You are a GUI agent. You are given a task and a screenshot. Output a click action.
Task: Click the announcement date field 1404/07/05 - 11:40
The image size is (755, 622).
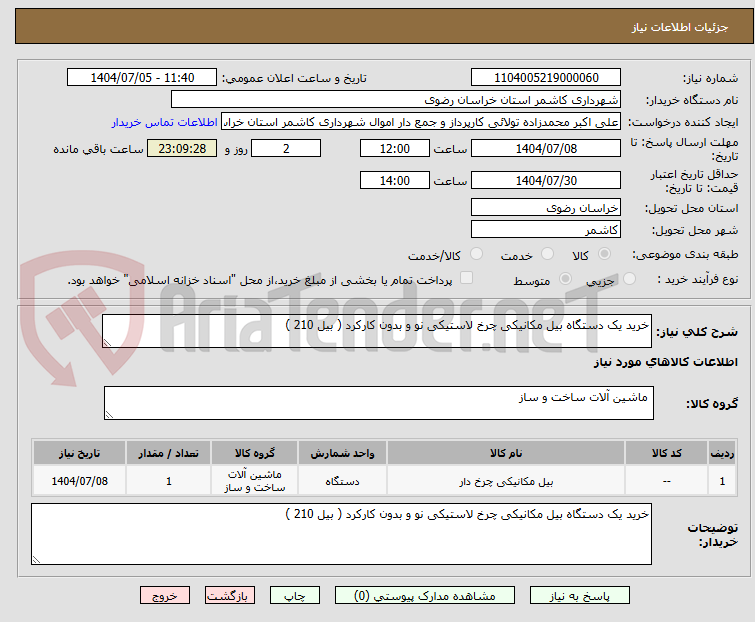[142, 78]
